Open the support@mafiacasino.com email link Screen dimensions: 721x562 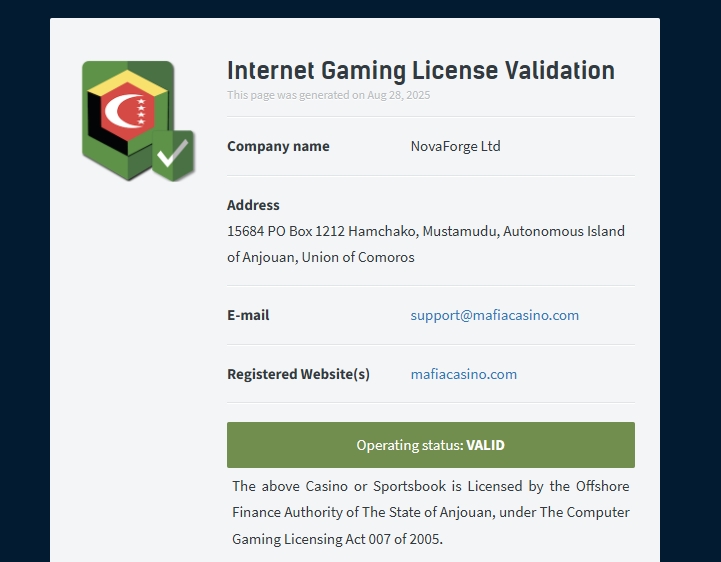(x=494, y=315)
